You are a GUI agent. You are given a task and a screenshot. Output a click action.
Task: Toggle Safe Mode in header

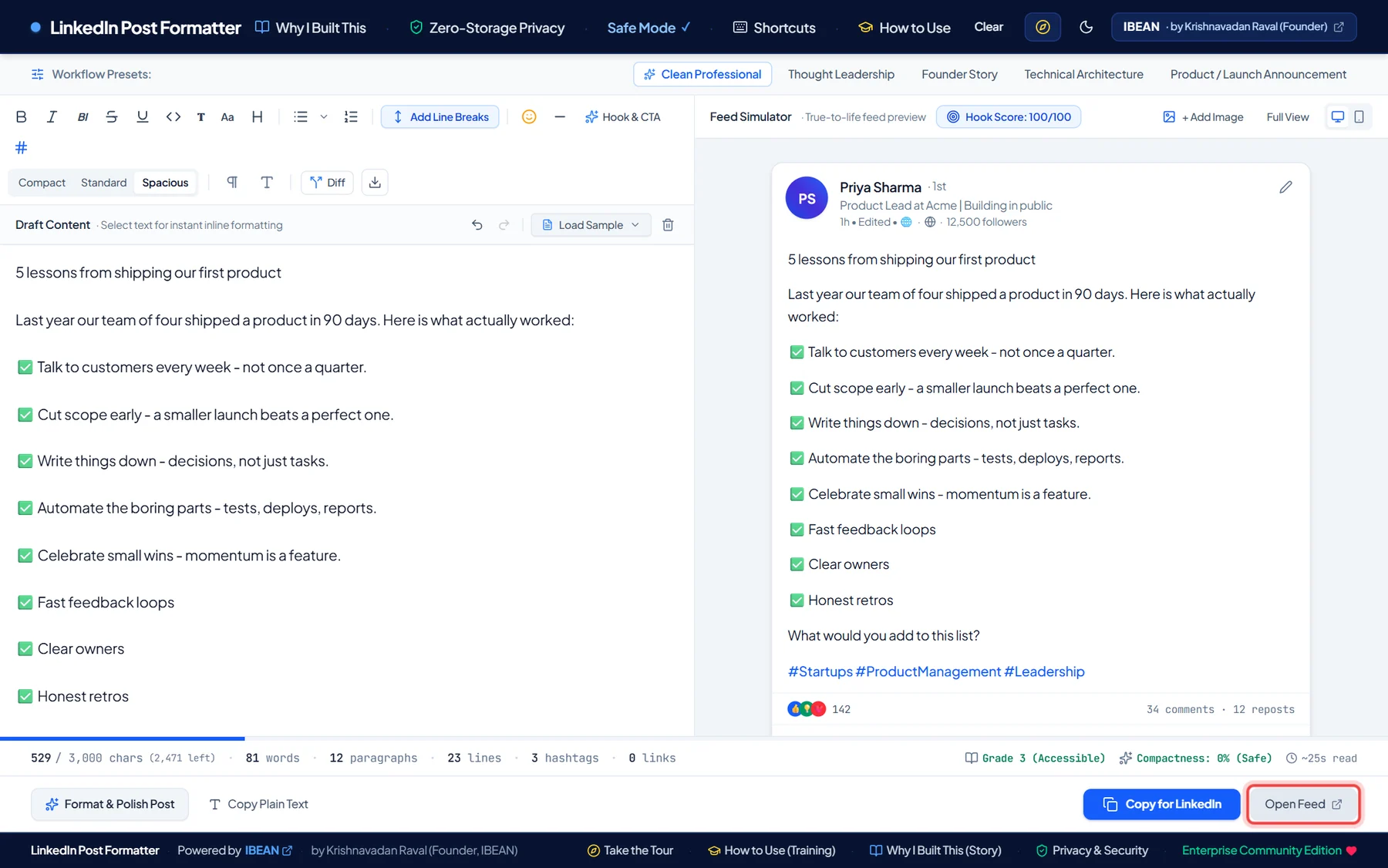click(649, 28)
